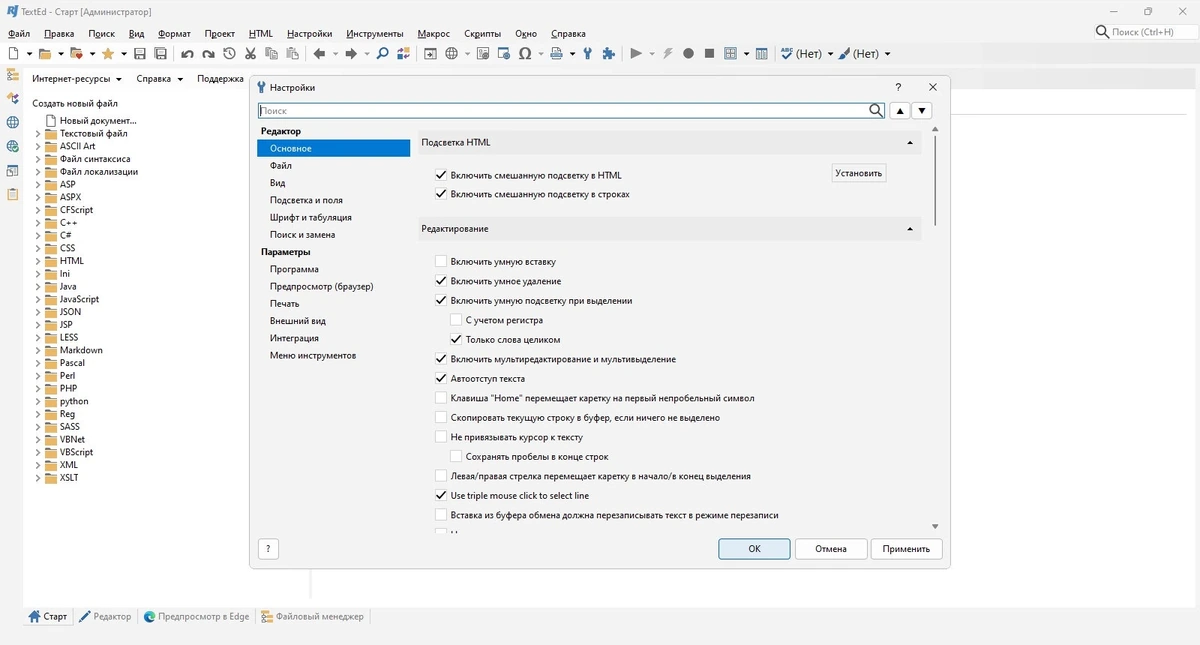The image size is (1200, 645).
Task: Click the Favorites star icon
Action: point(108,54)
